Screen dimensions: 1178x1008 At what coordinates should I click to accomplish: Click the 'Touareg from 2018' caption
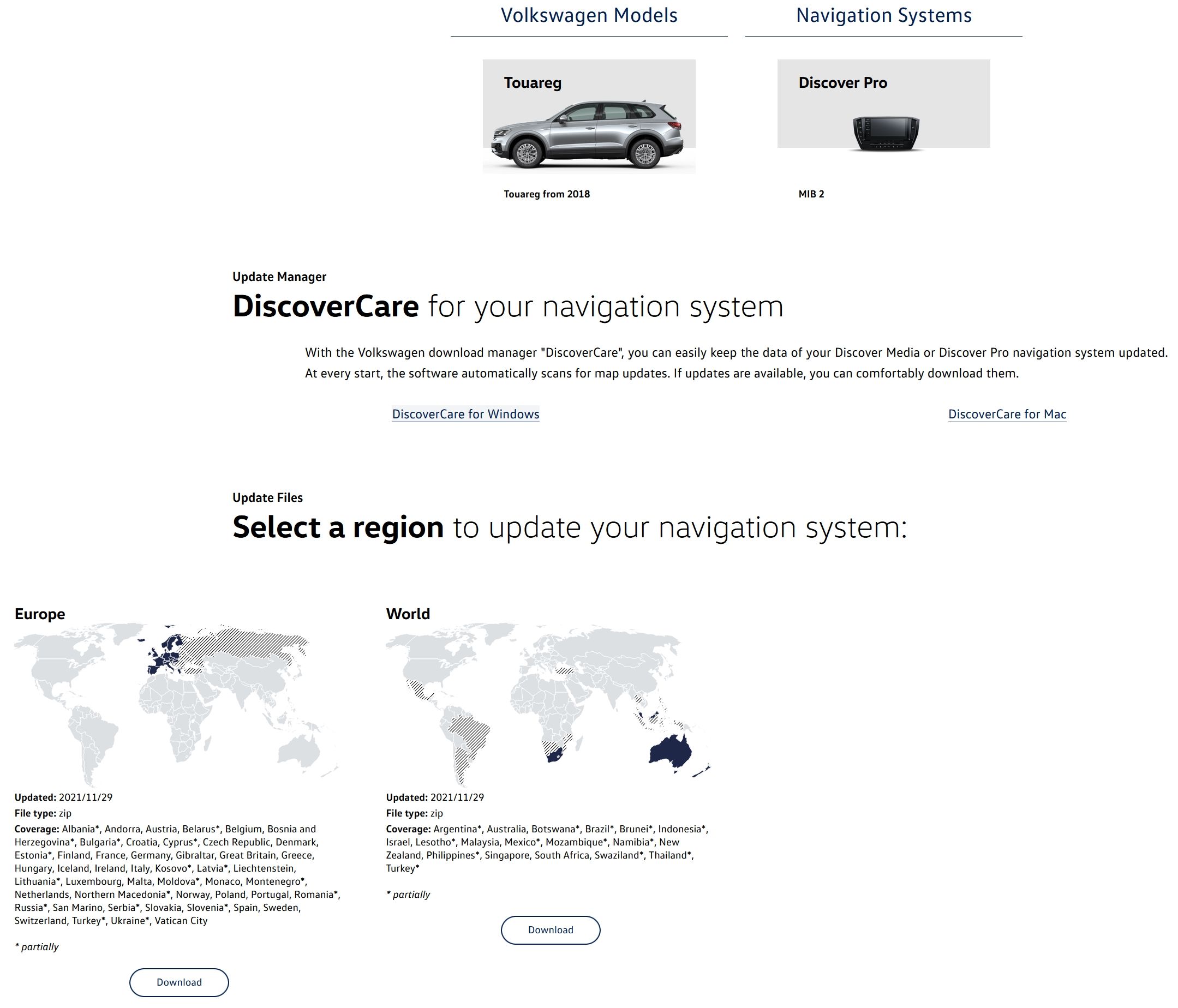(547, 194)
